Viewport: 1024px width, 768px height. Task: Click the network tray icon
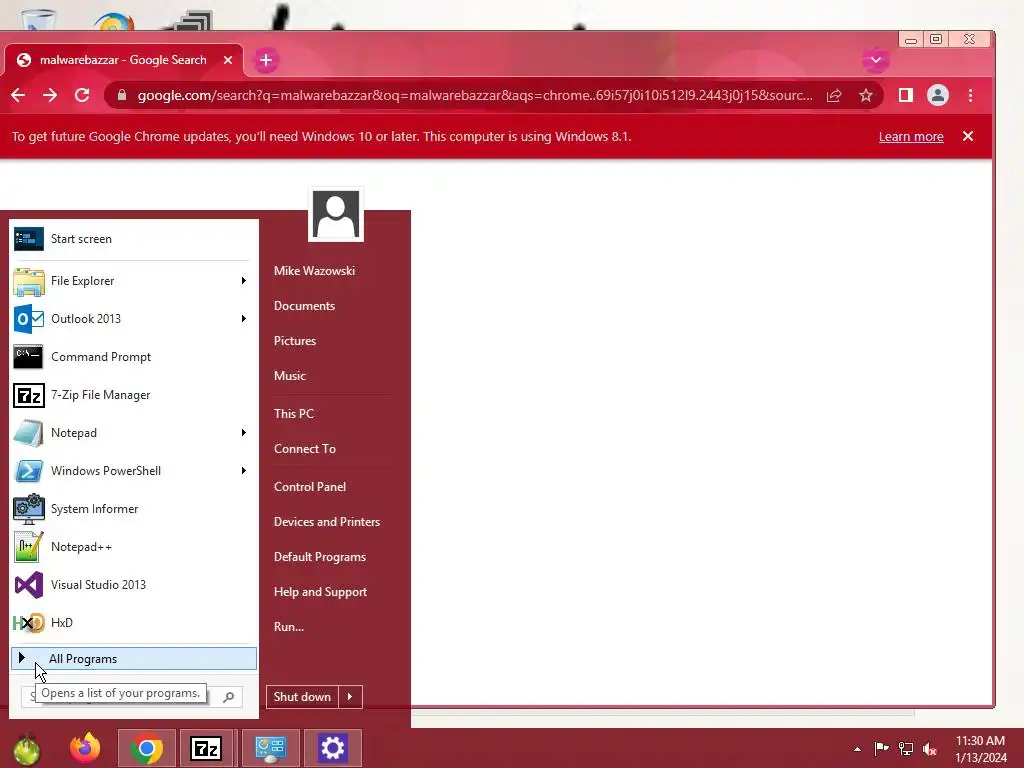[x=906, y=748]
